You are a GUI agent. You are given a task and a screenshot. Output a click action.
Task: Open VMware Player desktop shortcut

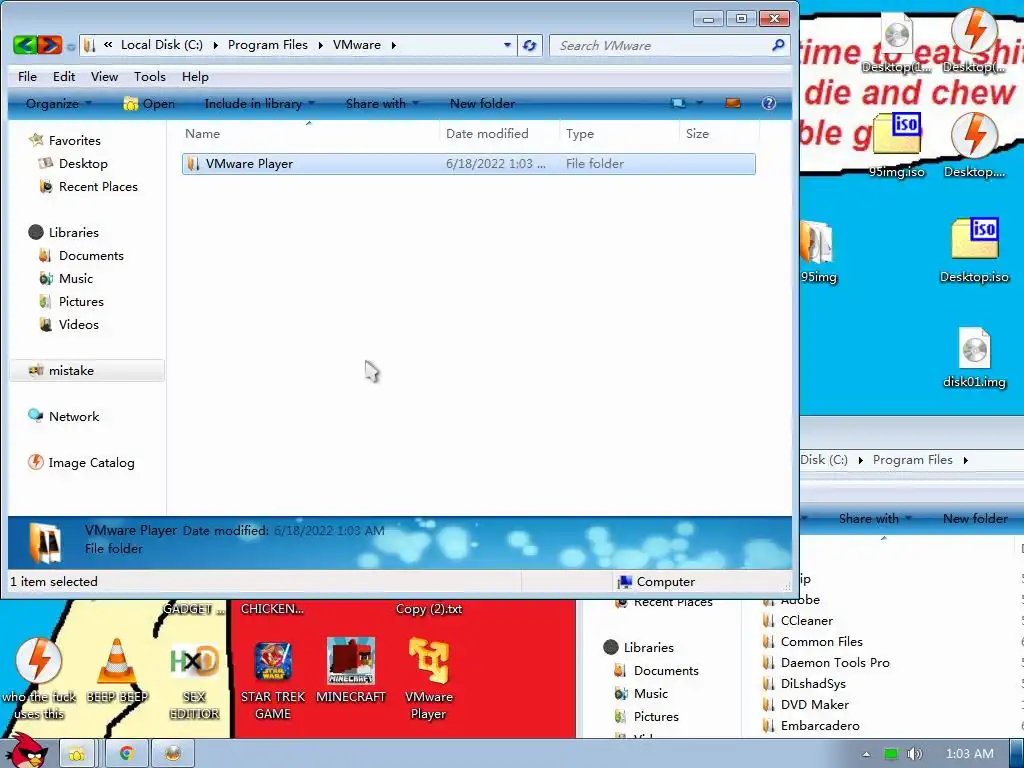click(x=428, y=679)
